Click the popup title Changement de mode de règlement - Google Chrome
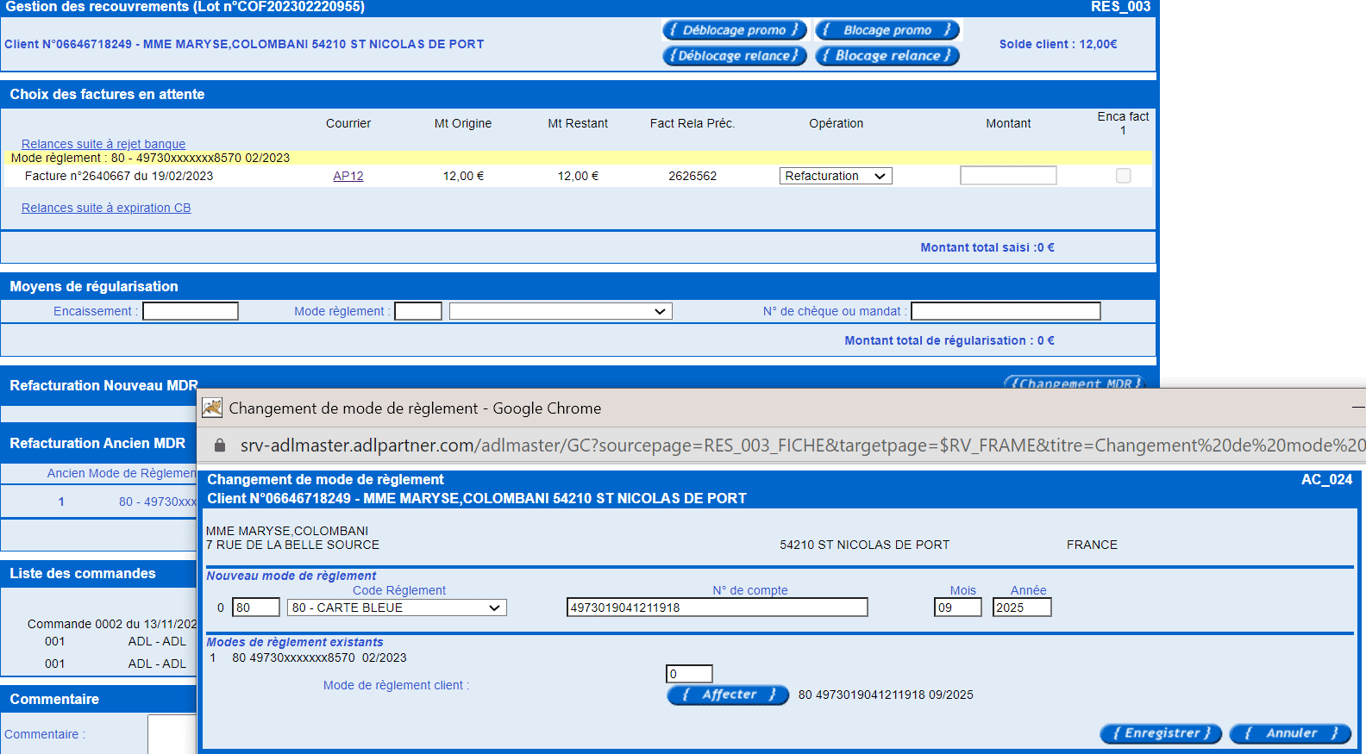 click(415, 408)
